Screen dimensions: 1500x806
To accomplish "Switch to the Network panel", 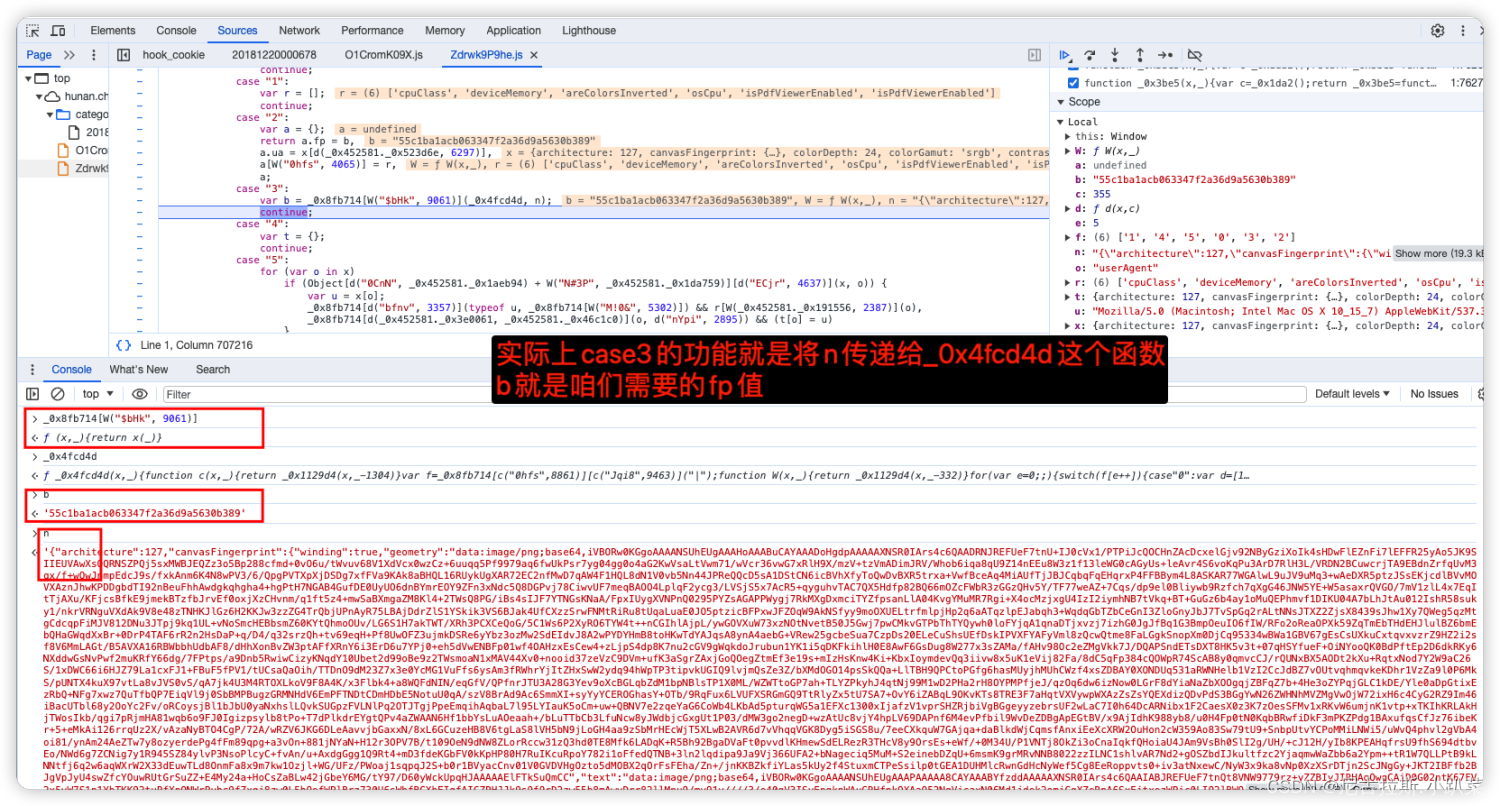I will (x=299, y=30).
